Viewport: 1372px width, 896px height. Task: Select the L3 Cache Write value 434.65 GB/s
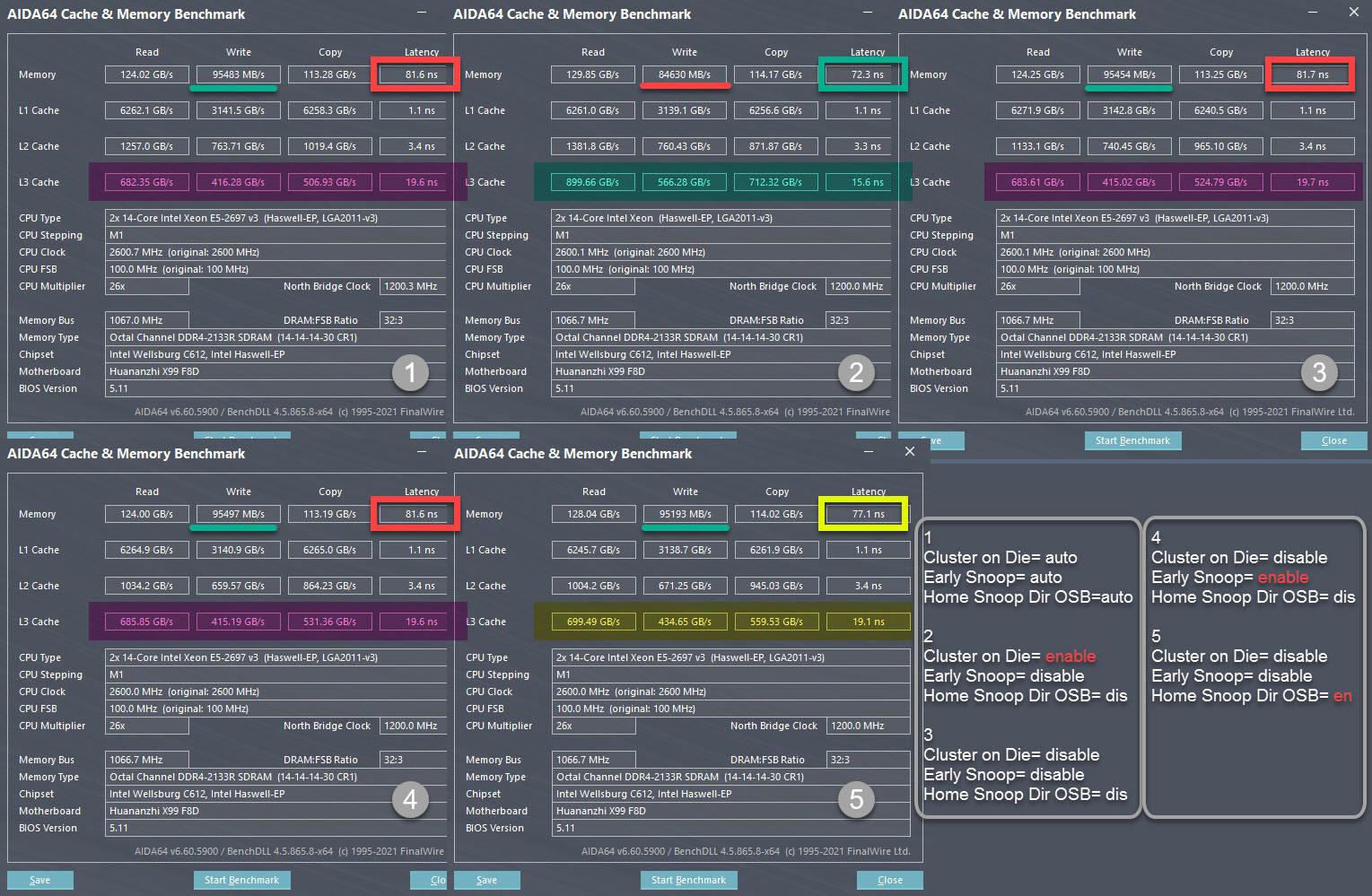[x=685, y=622]
